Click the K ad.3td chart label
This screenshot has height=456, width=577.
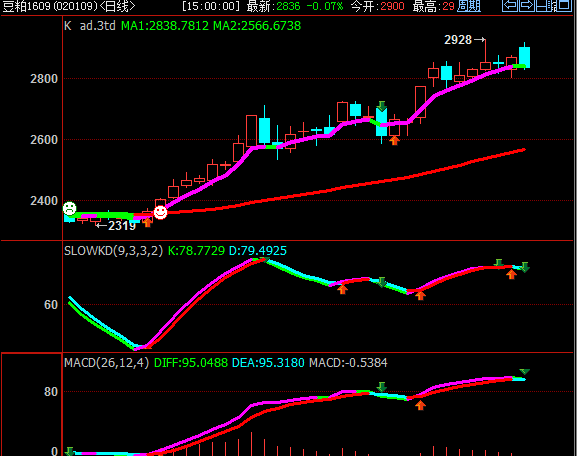(x=90, y=26)
